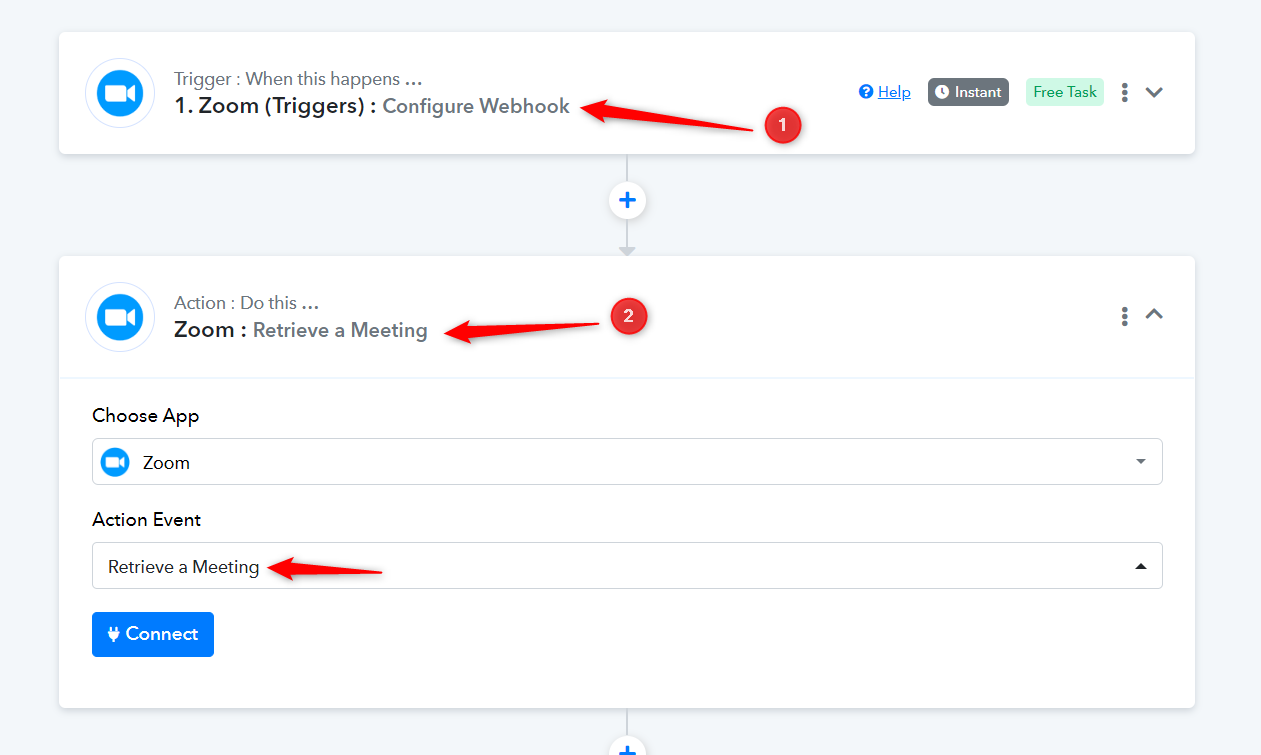Click the question mark help icon

point(866,92)
